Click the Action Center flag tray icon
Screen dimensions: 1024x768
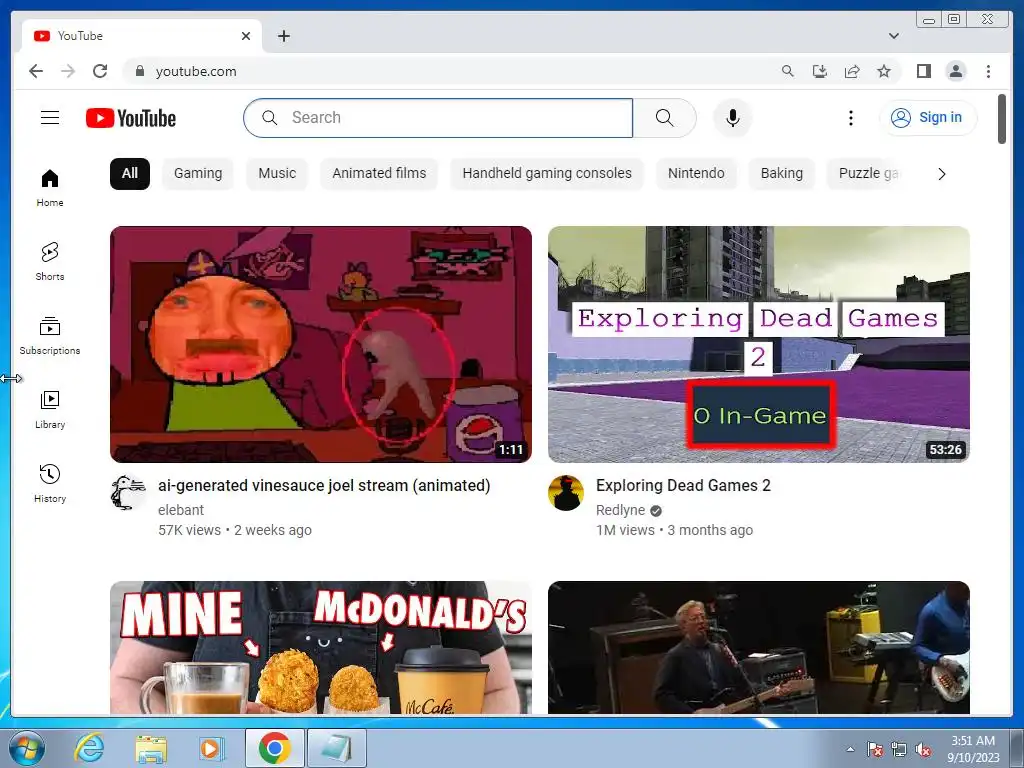click(874, 750)
